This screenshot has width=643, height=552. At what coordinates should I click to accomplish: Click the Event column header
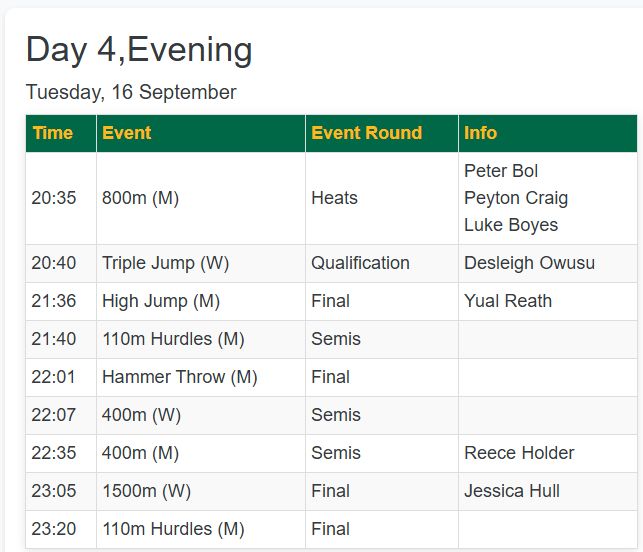201,133
